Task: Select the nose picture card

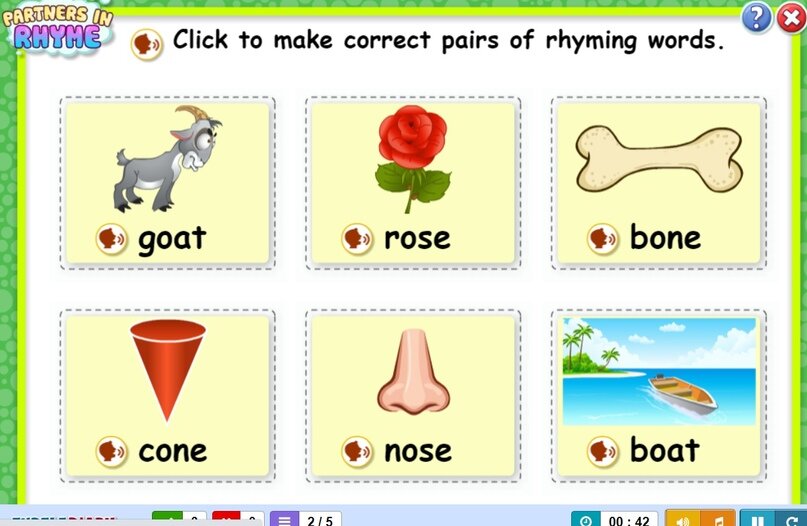Action: [413, 396]
